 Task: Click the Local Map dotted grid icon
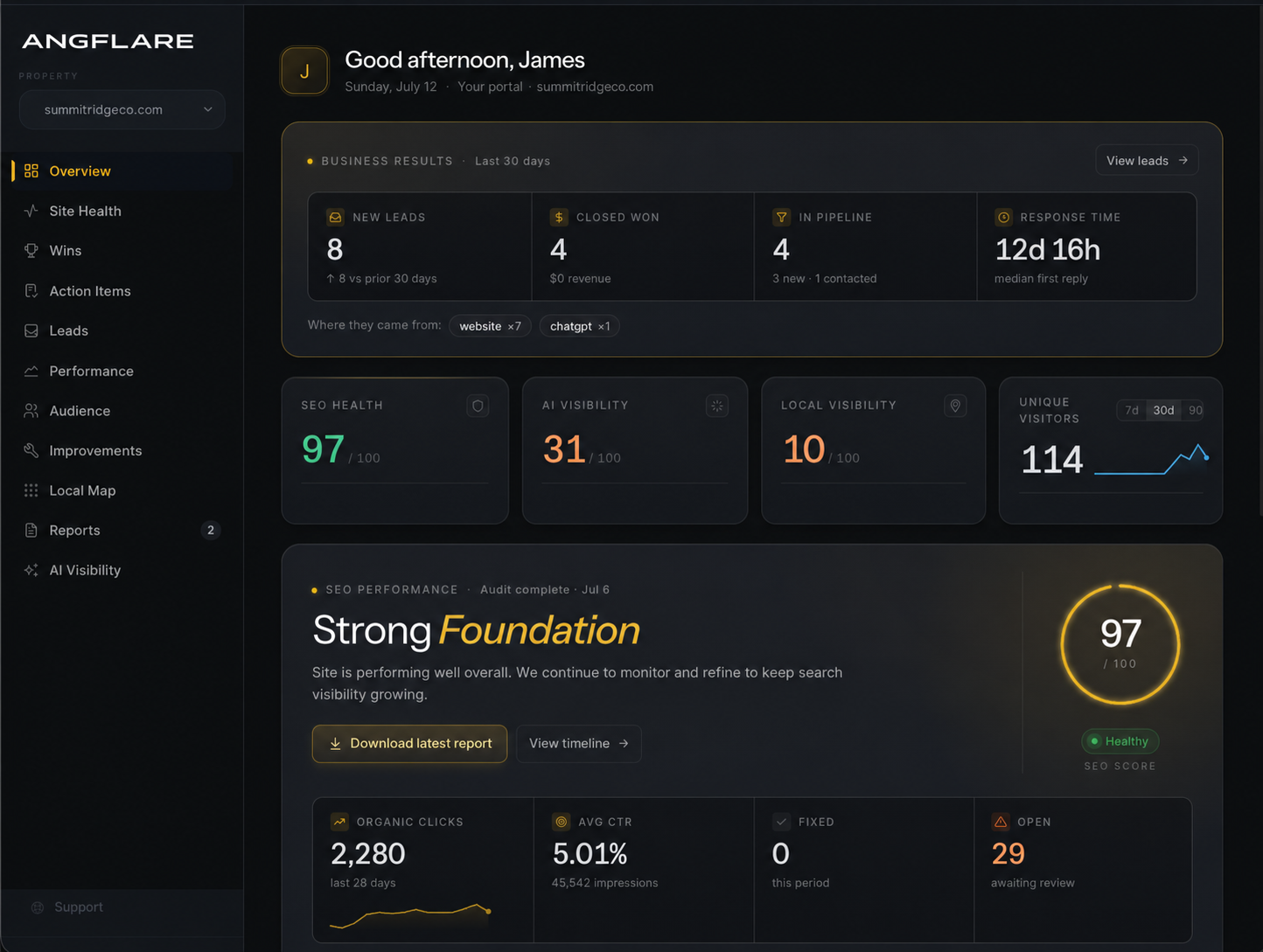pyautogui.click(x=31, y=490)
